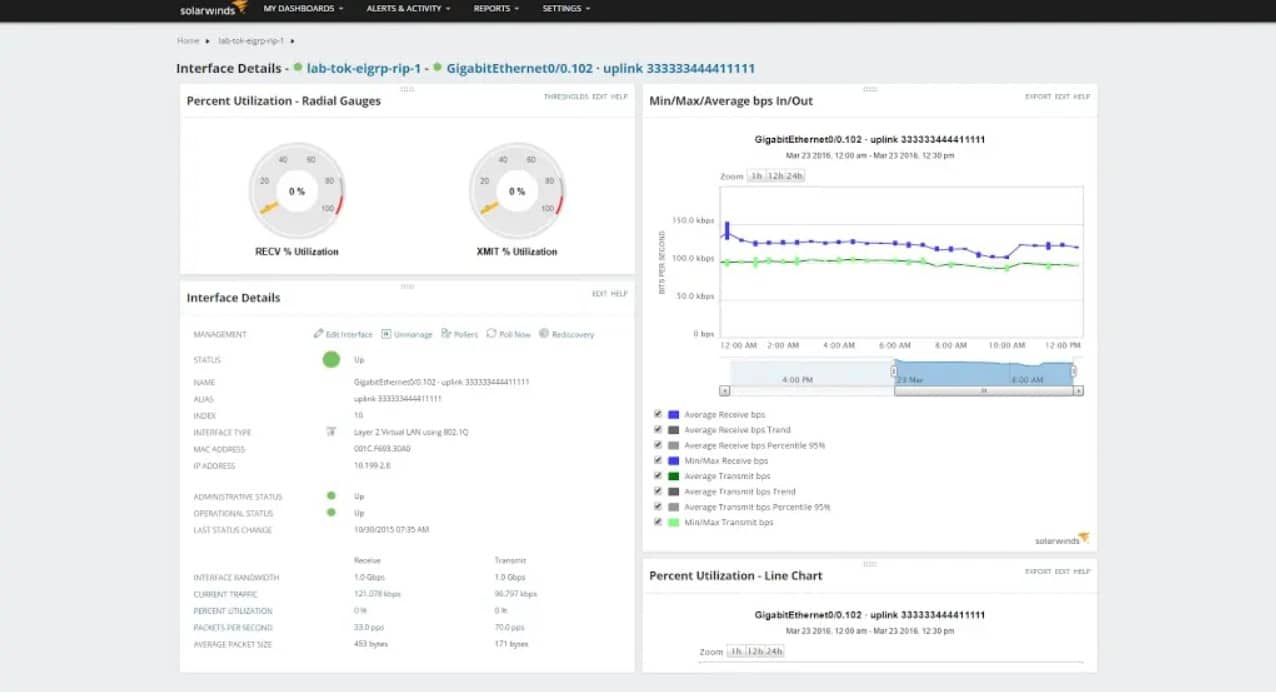Select 1h zoom on Percent Utilization line chart
Image resolution: width=1276 pixels, height=692 pixels.
pos(735,651)
